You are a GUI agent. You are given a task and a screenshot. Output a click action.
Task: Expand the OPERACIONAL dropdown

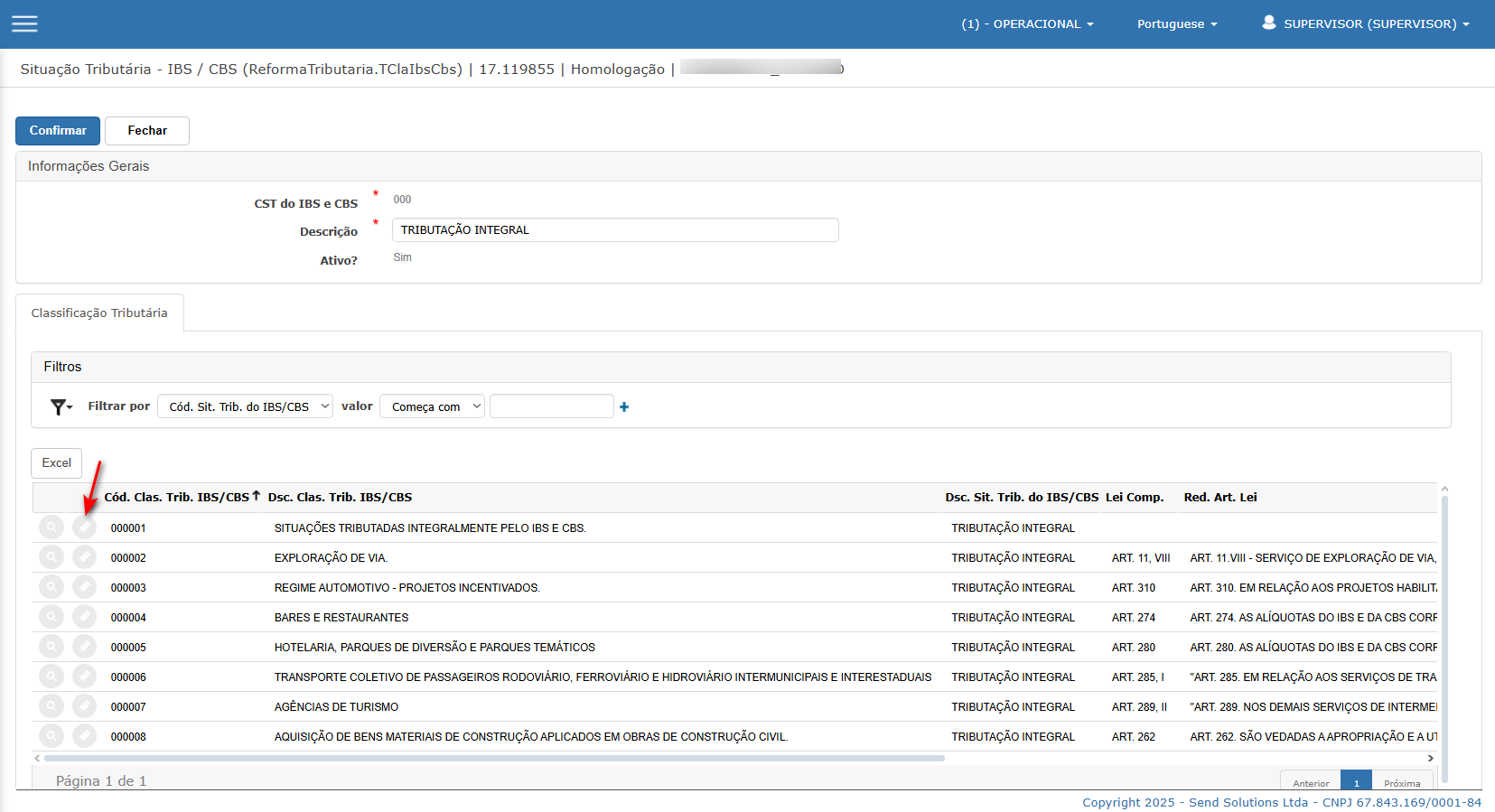coord(1027,24)
